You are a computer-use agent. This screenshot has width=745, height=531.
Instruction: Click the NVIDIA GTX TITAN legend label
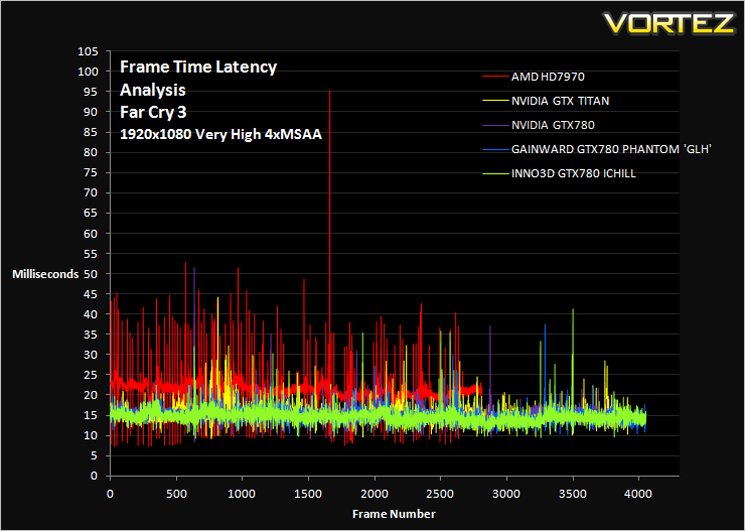click(560, 101)
